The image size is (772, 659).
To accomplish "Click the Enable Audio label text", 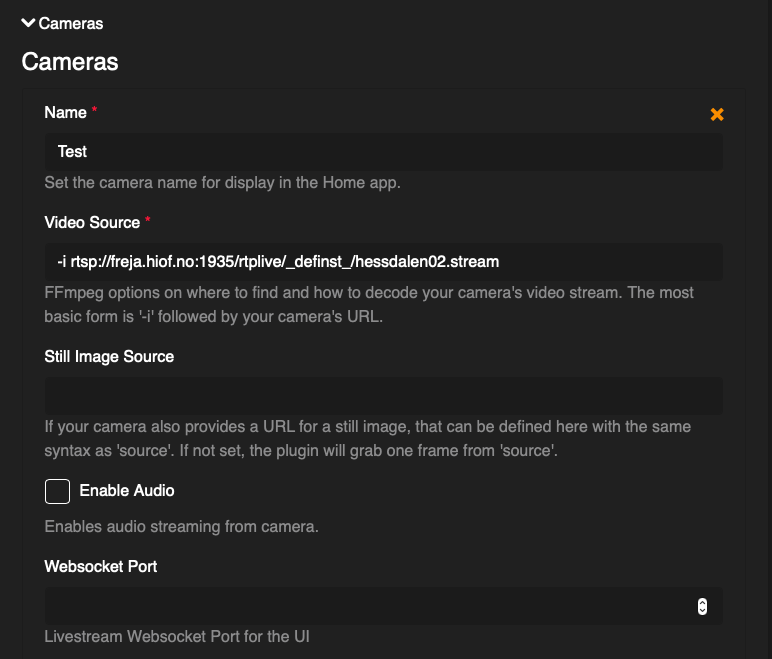I will point(127,491).
